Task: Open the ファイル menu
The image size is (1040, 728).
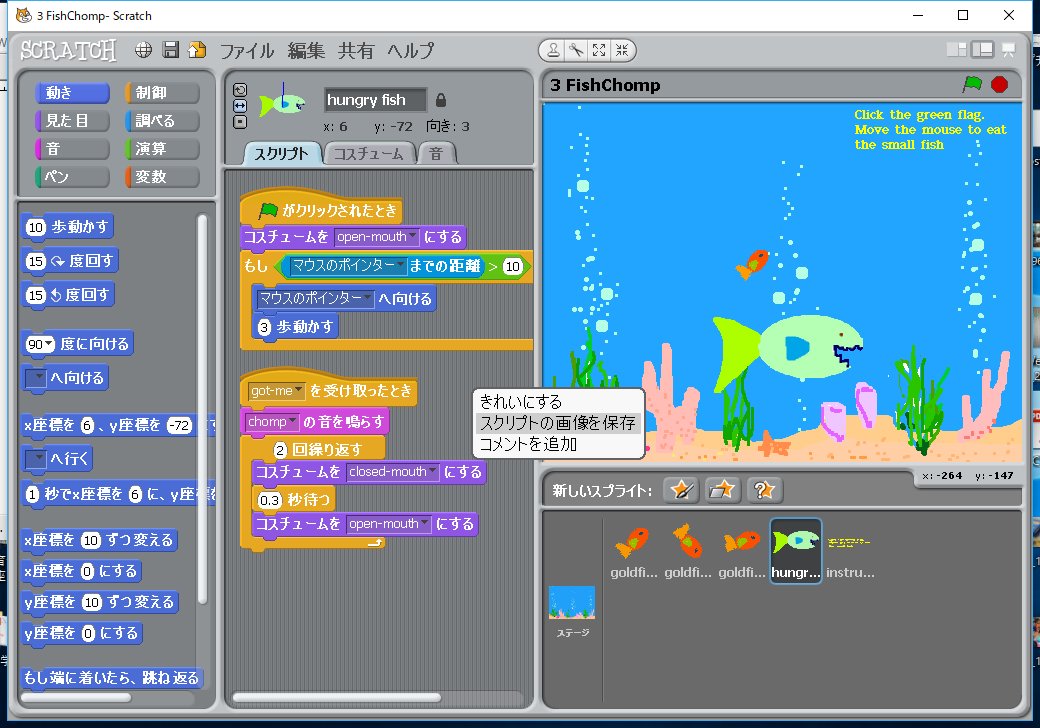Action: pos(247,50)
